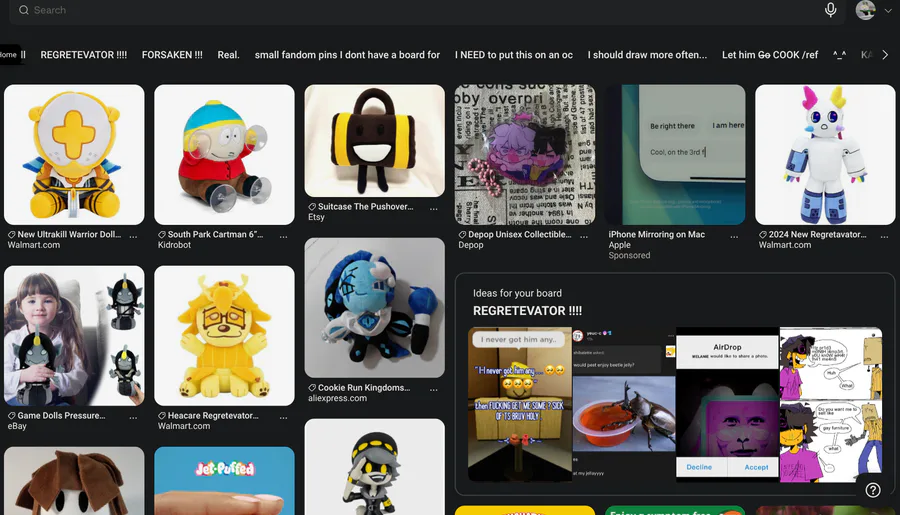Open the AirDrop meme idea image
Image resolution: width=900 pixels, height=515 pixels.
coord(727,404)
